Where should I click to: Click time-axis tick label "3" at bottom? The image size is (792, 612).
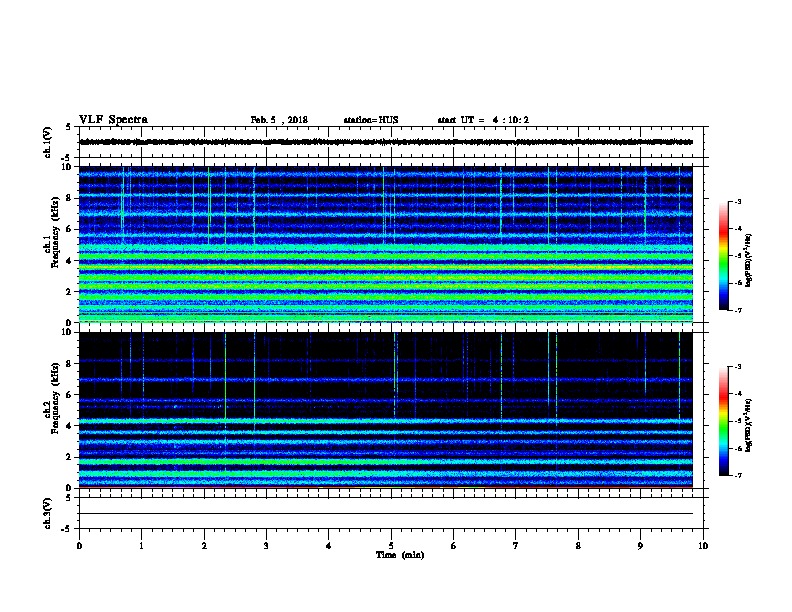click(x=266, y=545)
